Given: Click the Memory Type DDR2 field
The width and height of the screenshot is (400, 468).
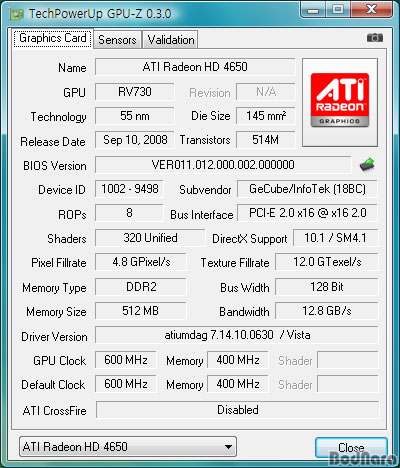Looking at the screenshot, I should (x=141, y=287).
